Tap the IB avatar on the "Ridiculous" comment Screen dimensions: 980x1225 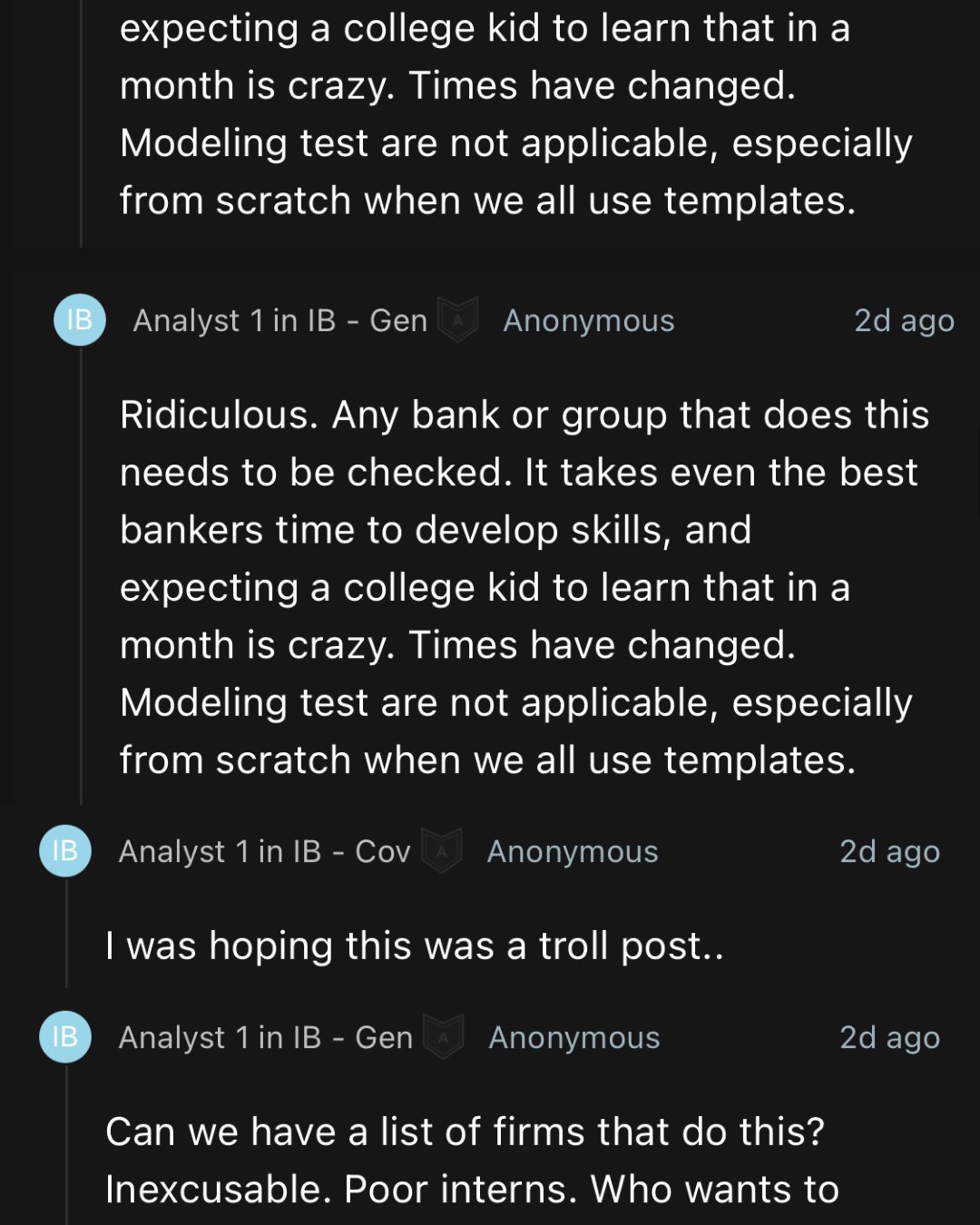(x=80, y=319)
